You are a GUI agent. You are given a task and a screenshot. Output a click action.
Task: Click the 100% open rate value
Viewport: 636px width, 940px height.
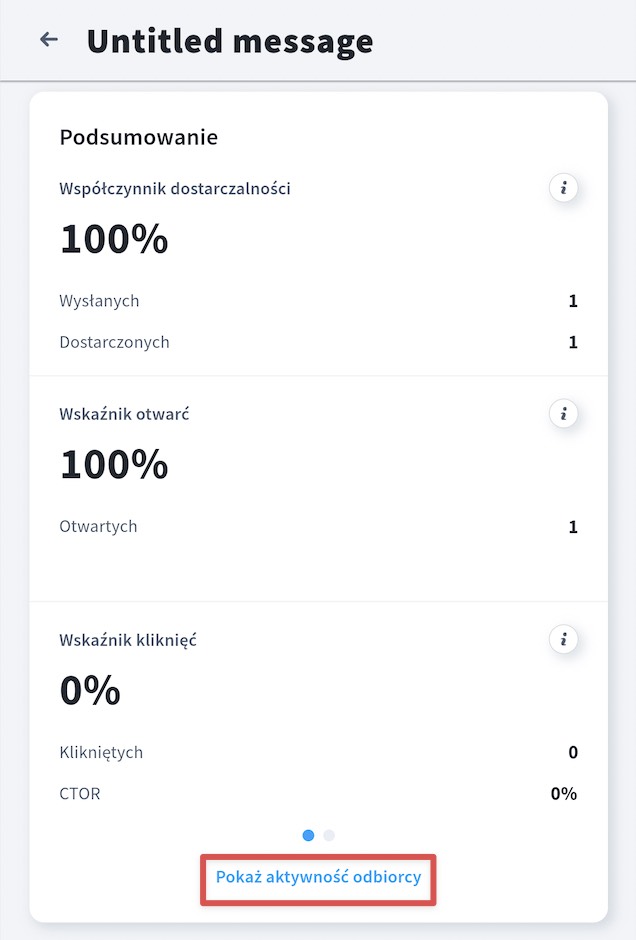[114, 464]
